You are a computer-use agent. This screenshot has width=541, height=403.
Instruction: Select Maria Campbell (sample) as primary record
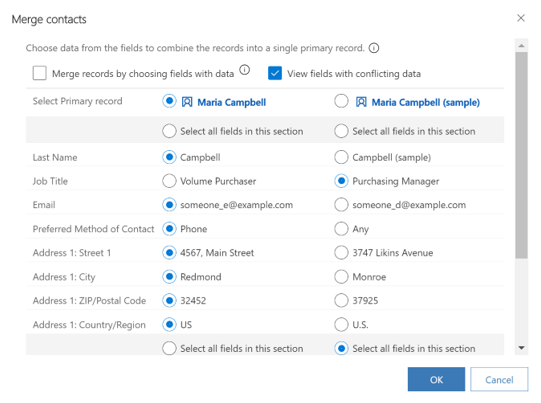(341, 101)
